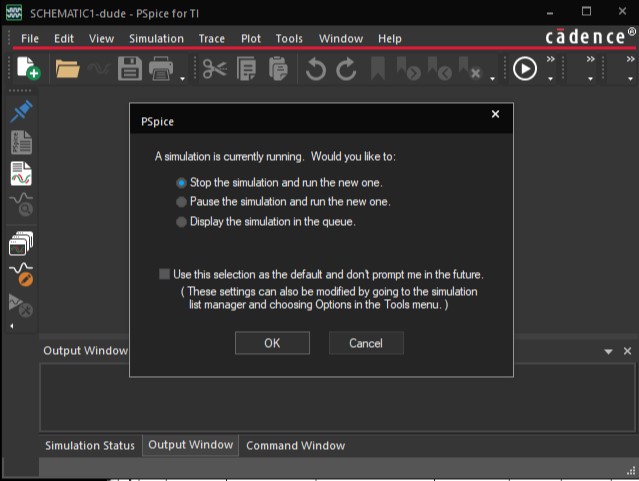Close the PSpice dialog with X
Image resolution: width=639 pixels, height=481 pixels.
click(495, 114)
